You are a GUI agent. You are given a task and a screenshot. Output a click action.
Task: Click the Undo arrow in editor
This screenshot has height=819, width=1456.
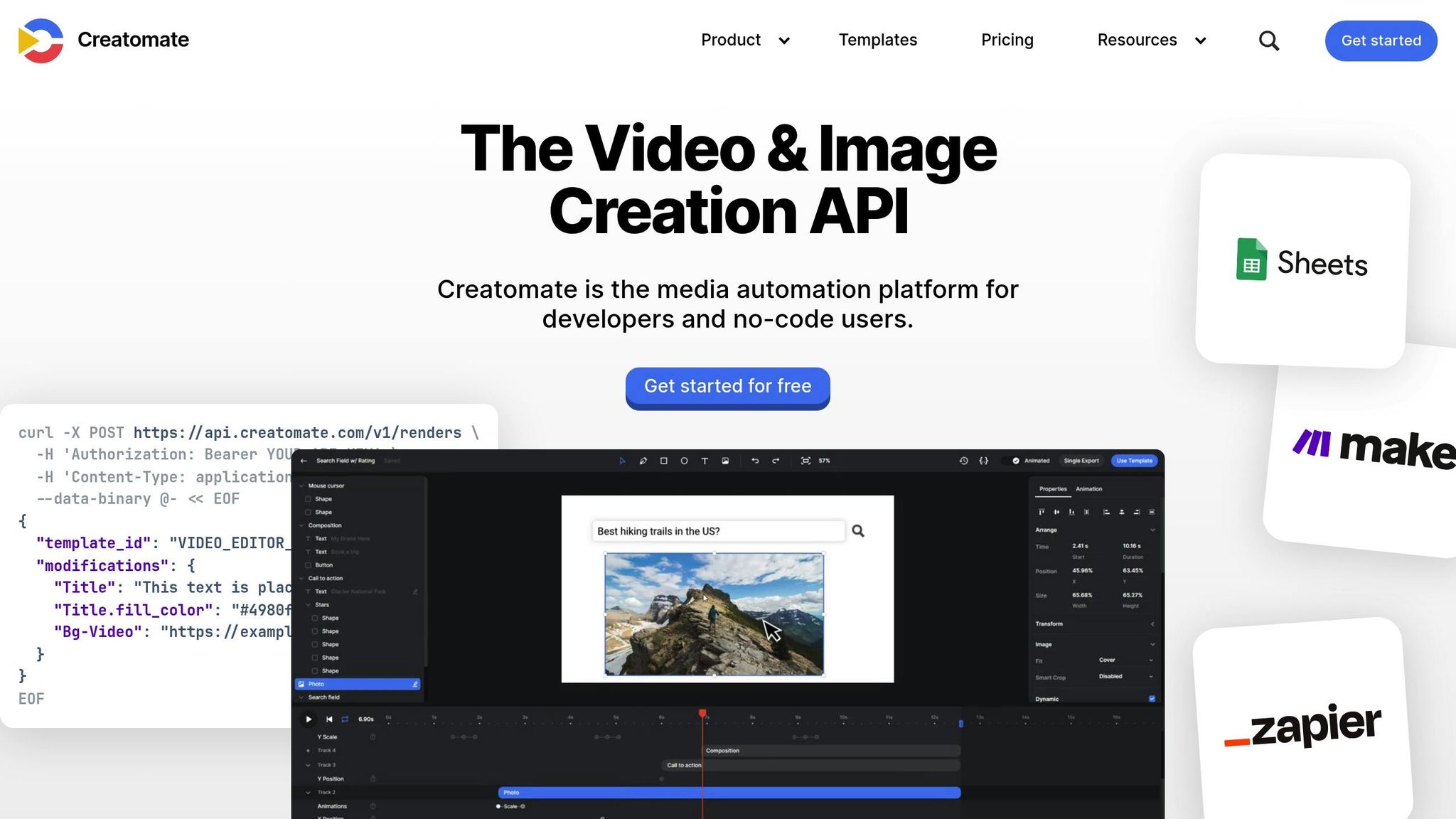pyautogui.click(x=755, y=461)
